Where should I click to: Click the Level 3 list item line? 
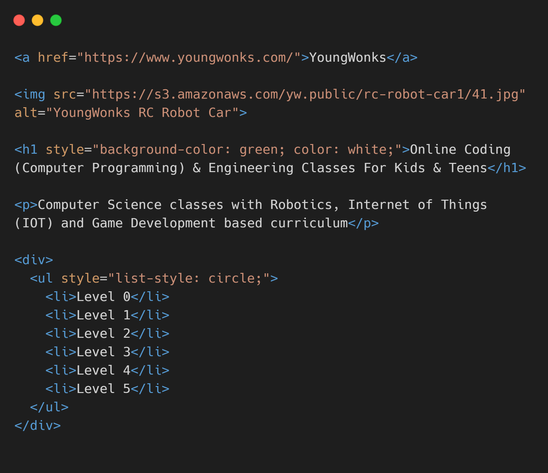point(107,352)
